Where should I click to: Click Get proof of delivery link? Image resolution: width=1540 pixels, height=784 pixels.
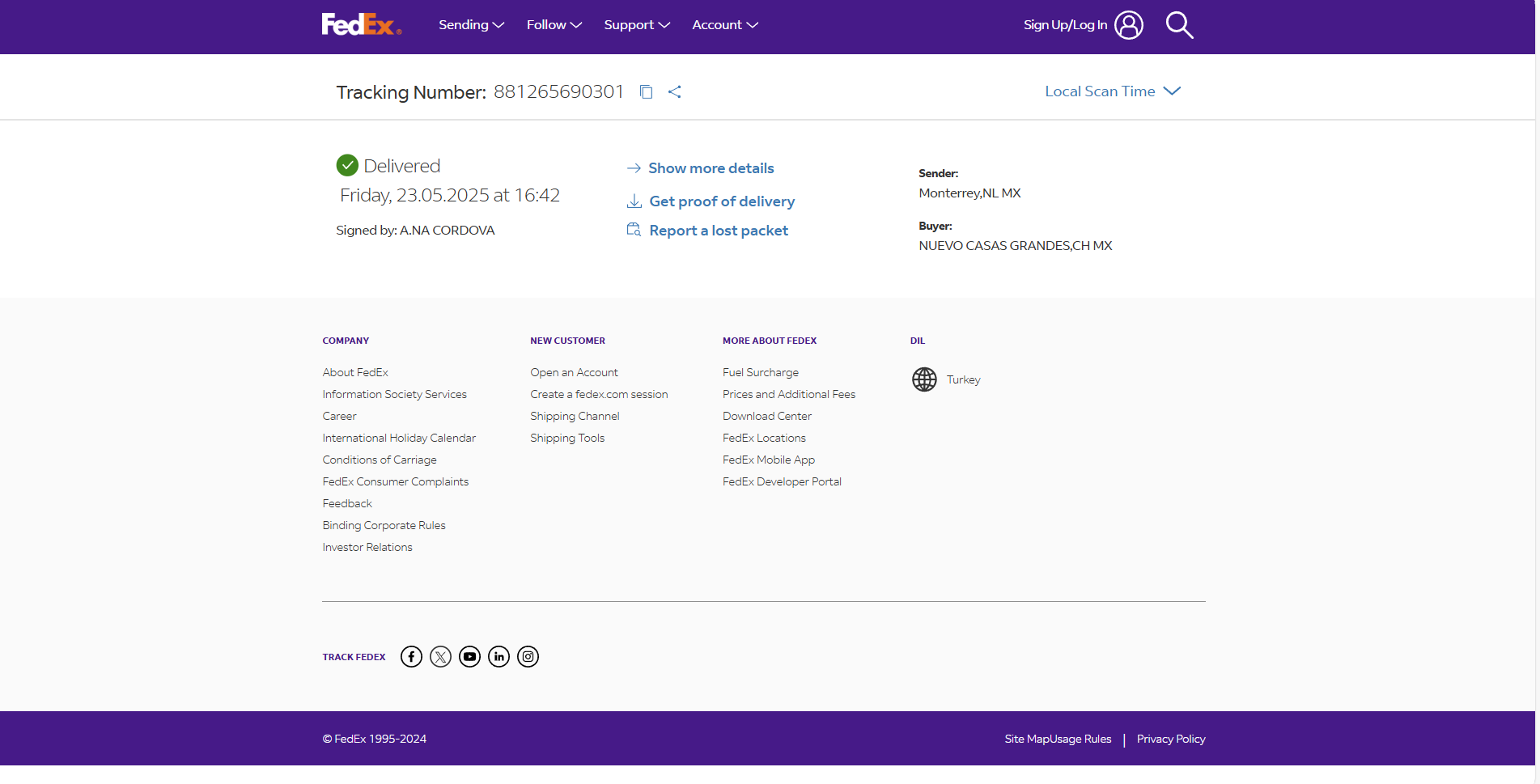(722, 201)
